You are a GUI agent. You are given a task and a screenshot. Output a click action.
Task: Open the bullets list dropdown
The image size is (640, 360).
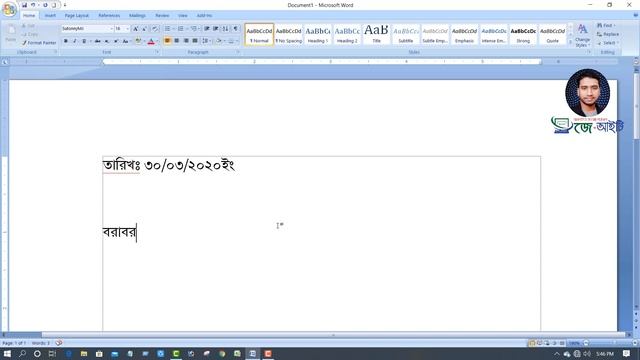173,29
